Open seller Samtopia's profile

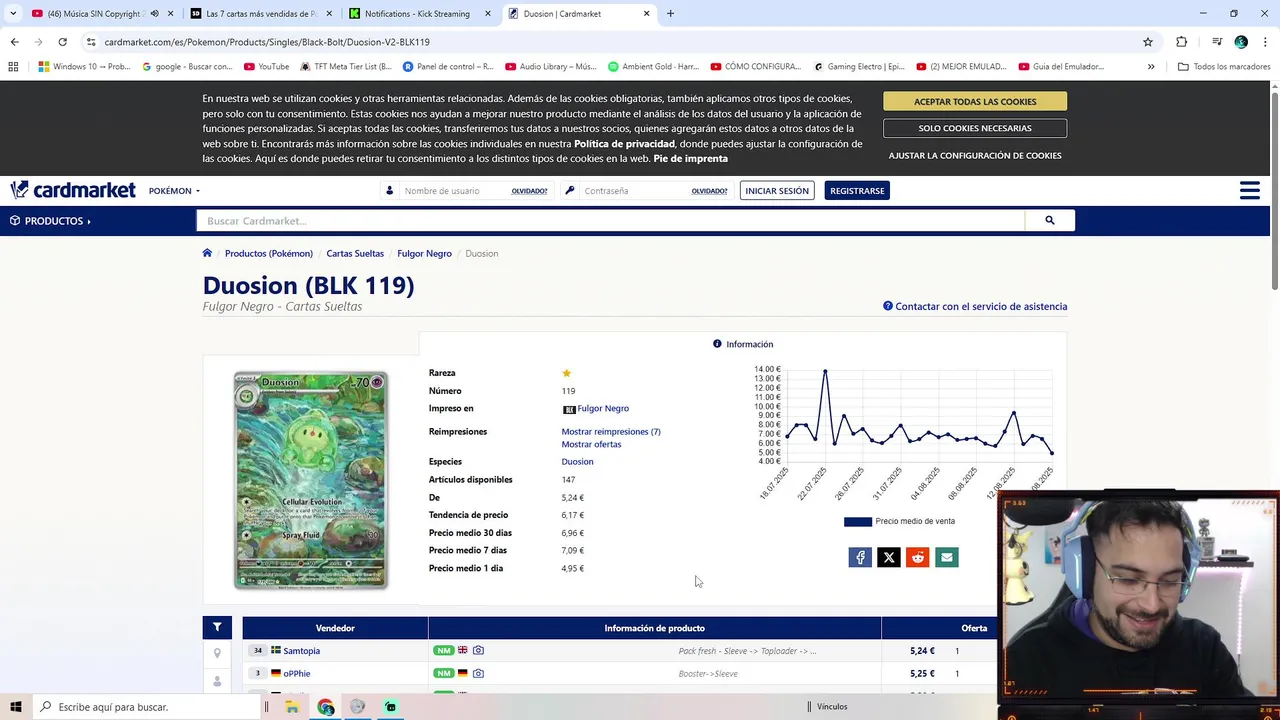(301, 651)
